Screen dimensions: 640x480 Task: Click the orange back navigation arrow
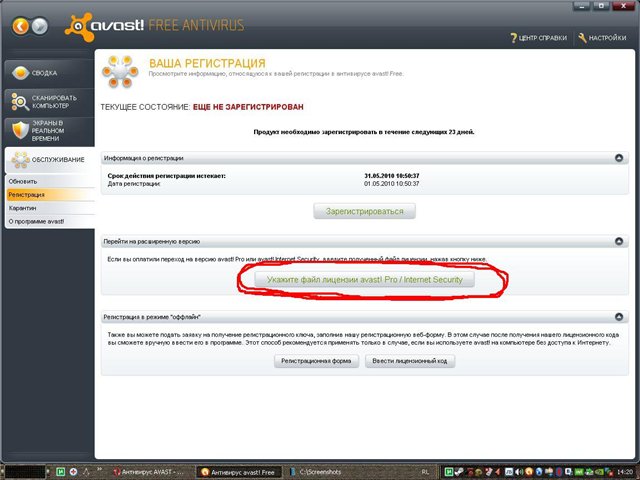(x=20, y=27)
